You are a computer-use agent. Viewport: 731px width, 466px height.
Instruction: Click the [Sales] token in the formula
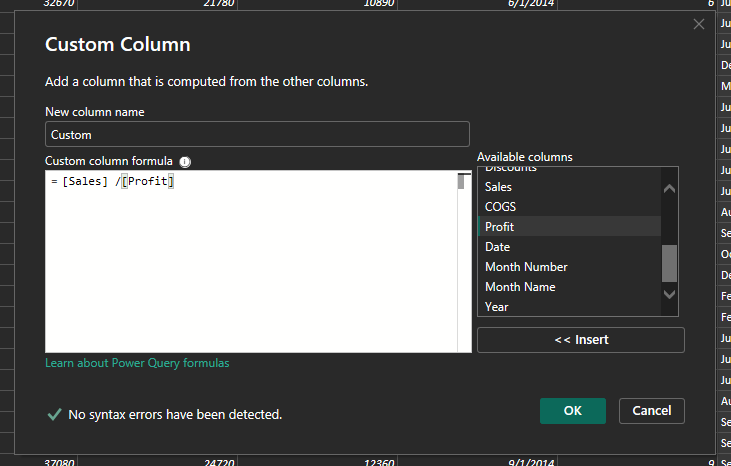point(85,181)
